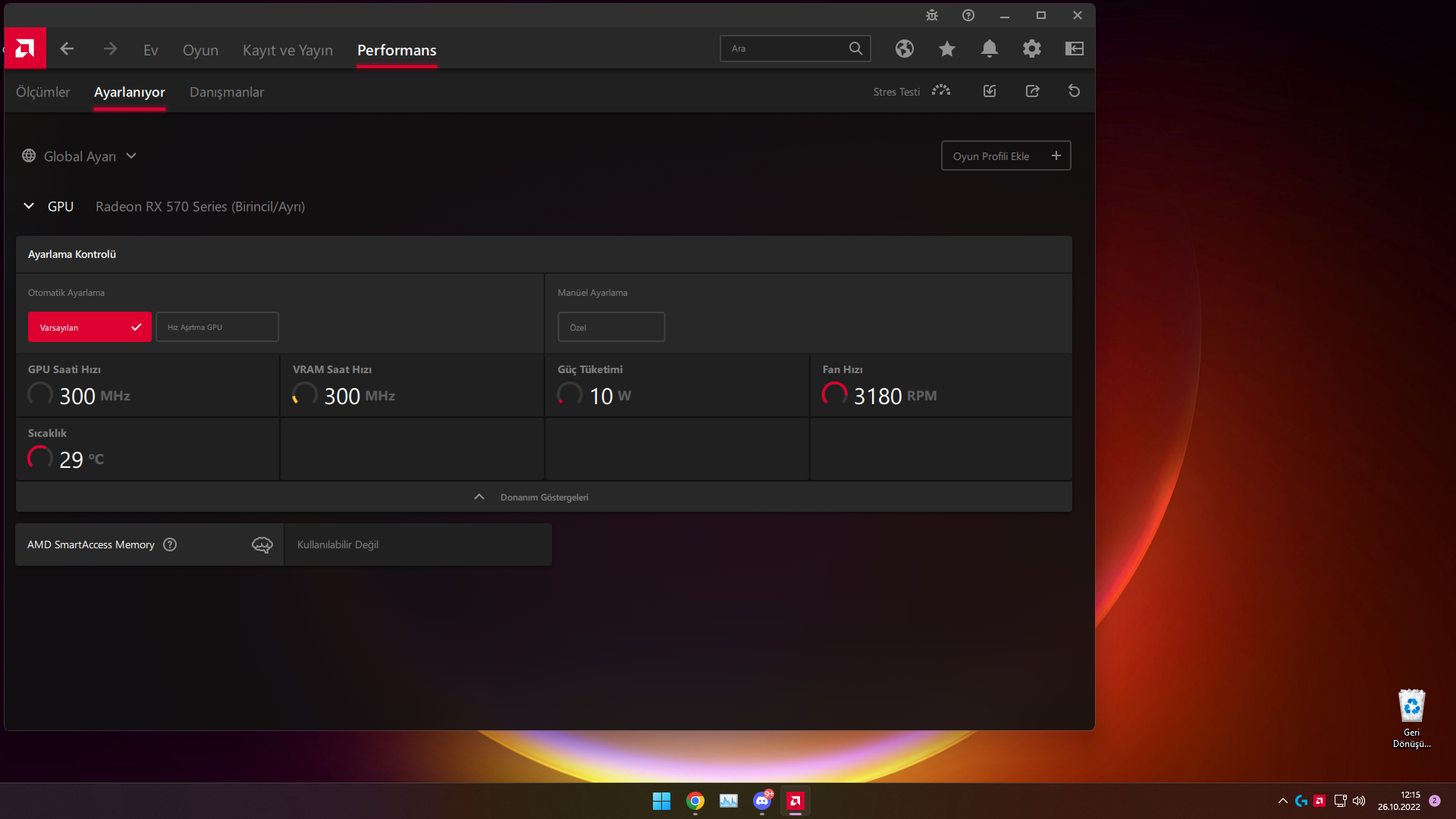The width and height of the screenshot is (1456, 819).
Task: Click the bug report icon
Action: coord(932,15)
